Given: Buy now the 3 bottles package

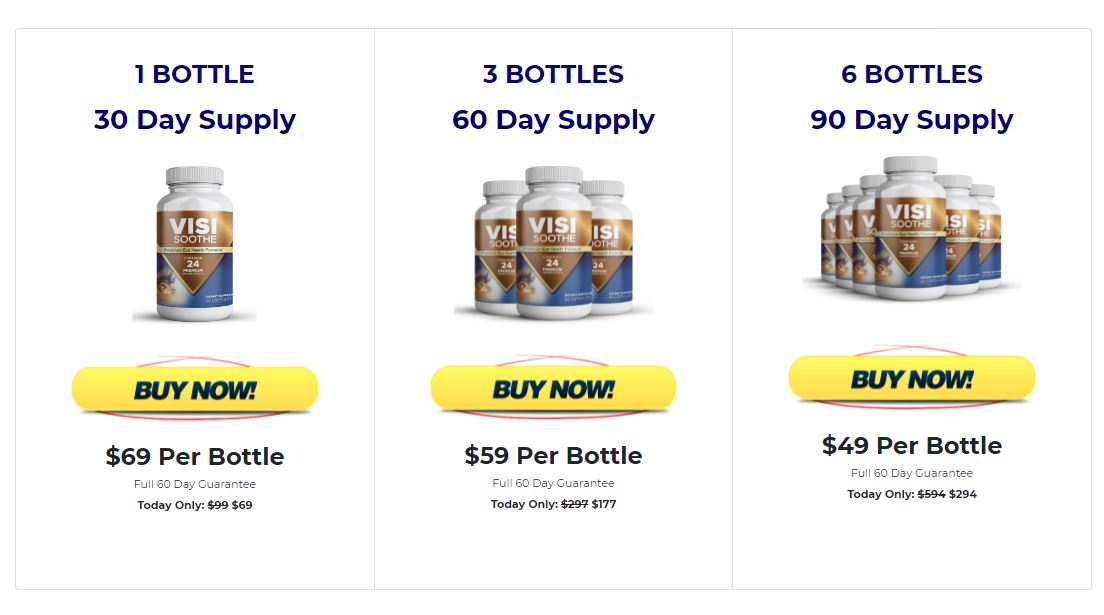Looking at the screenshot, I should coord(553,387).
